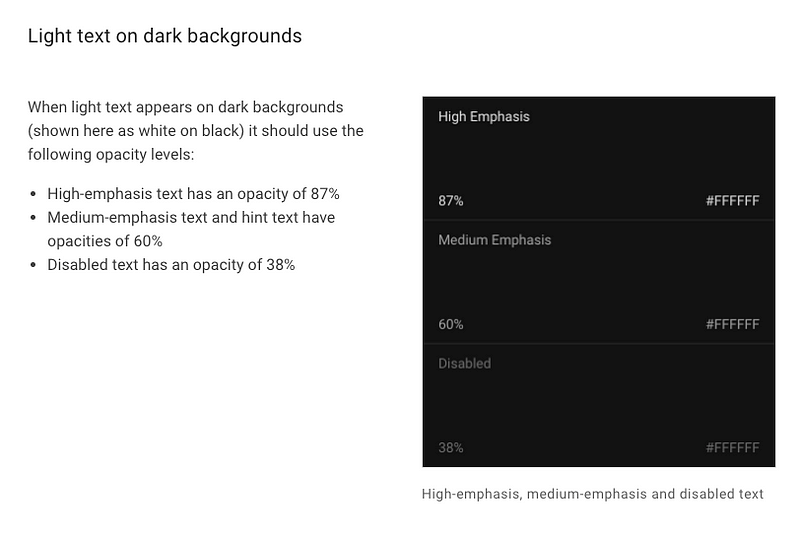Image resolution: width=800 pixels, height=541 pixels.
Task: Click the image caption below the dark panel
Action: pyautogui.click(x=592, y=494)
